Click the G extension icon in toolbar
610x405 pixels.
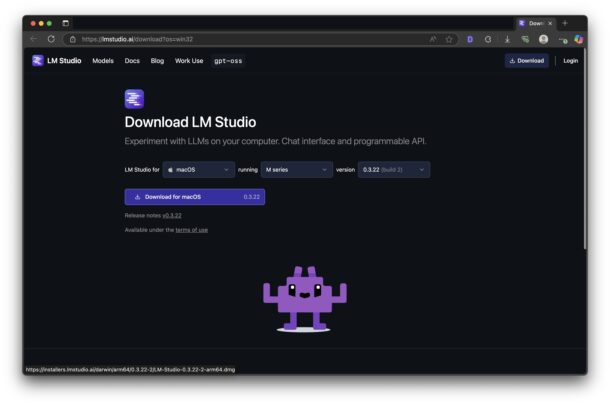click(x=488, y=39)
